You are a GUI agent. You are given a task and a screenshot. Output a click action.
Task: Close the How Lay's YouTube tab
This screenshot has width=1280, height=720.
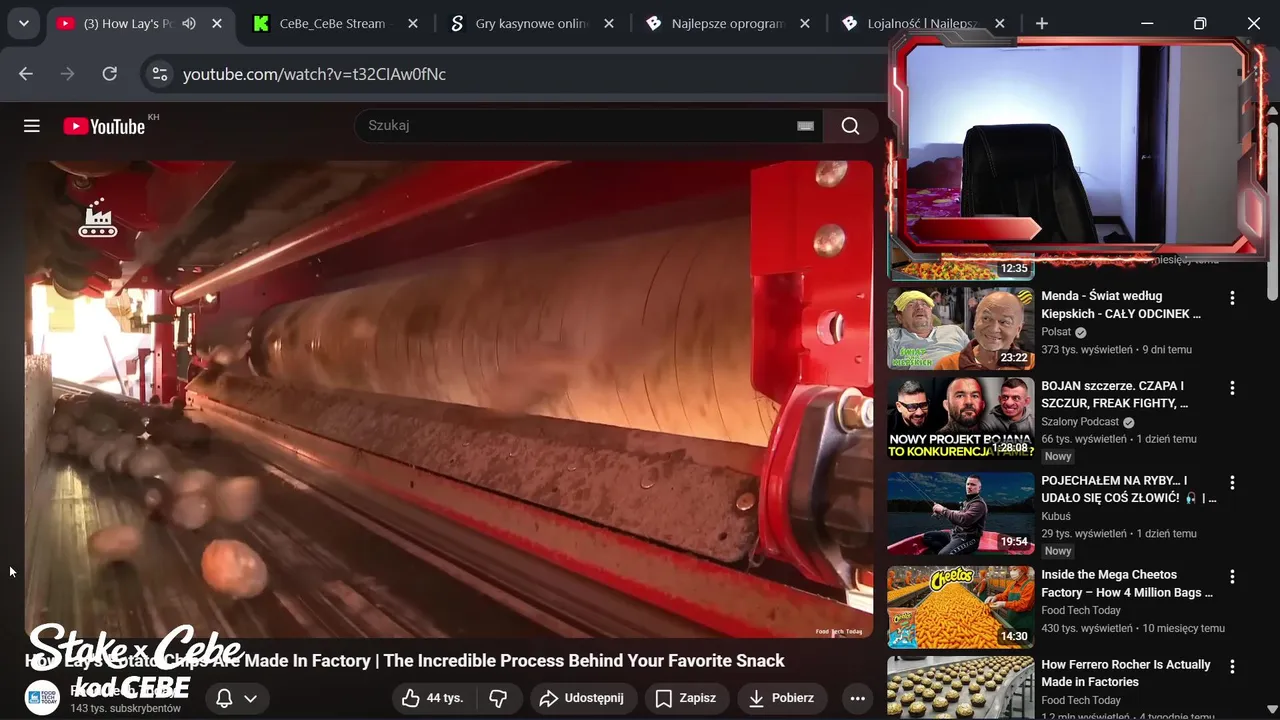217,23
